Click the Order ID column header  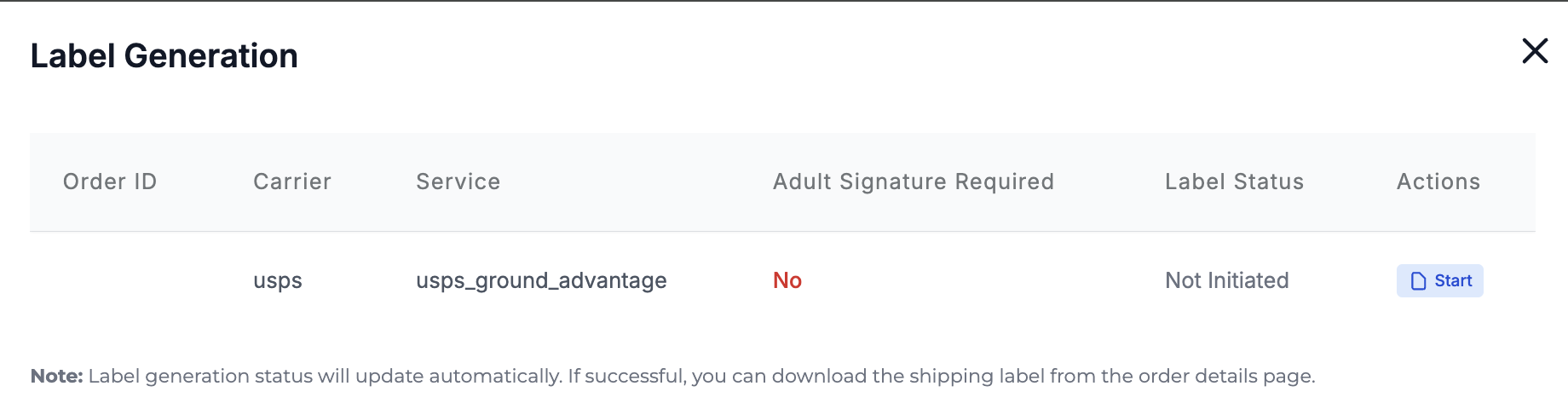(110, 181)
